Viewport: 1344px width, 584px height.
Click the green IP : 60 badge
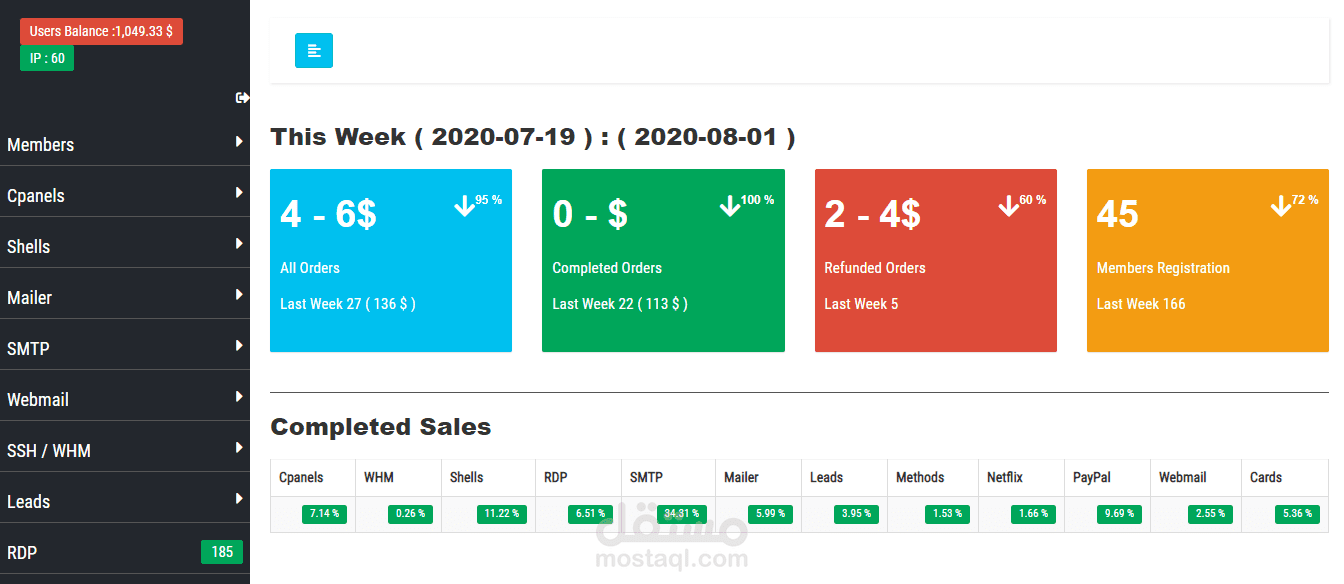[47, 58]
